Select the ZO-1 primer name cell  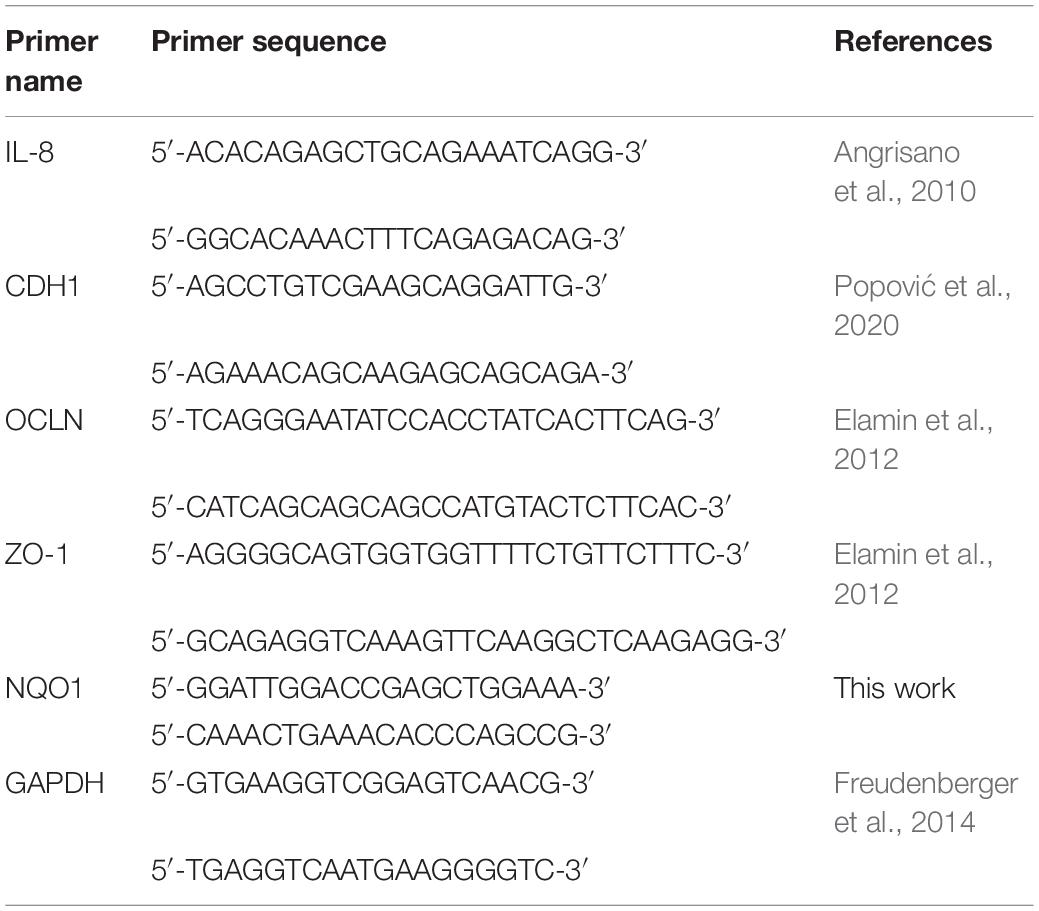tap(37, 554)
